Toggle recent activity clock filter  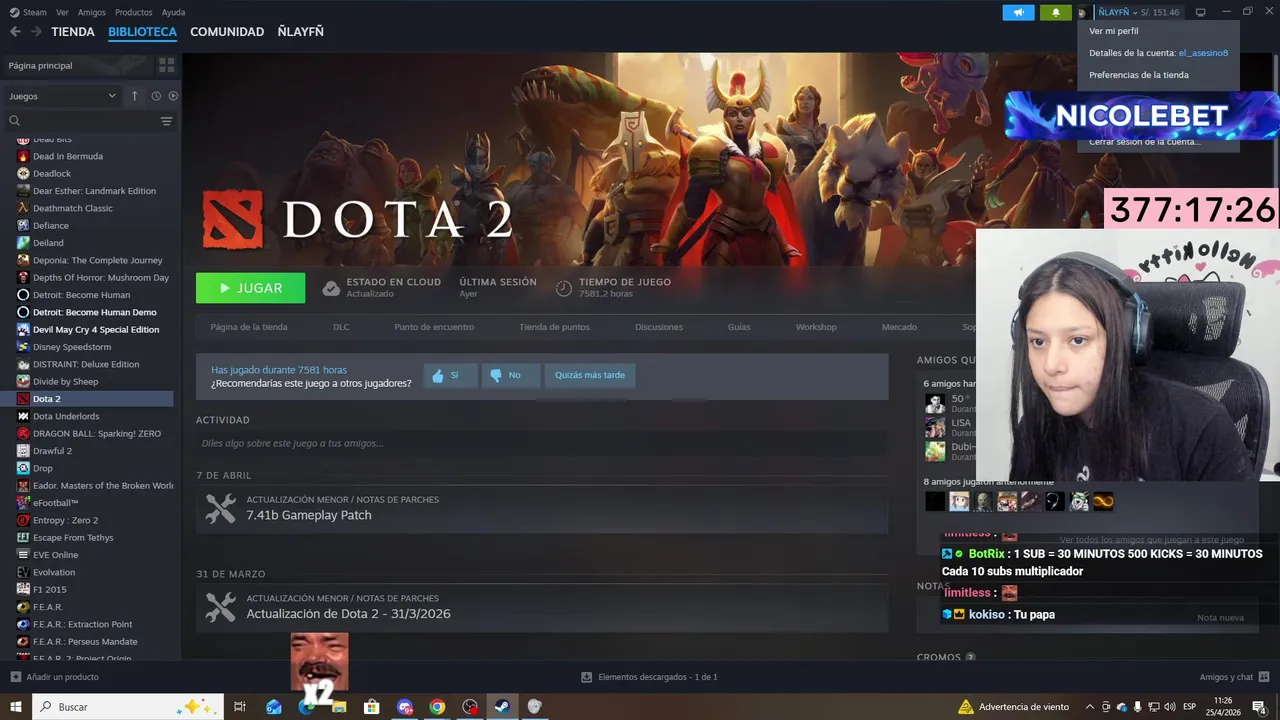point(156,96)
